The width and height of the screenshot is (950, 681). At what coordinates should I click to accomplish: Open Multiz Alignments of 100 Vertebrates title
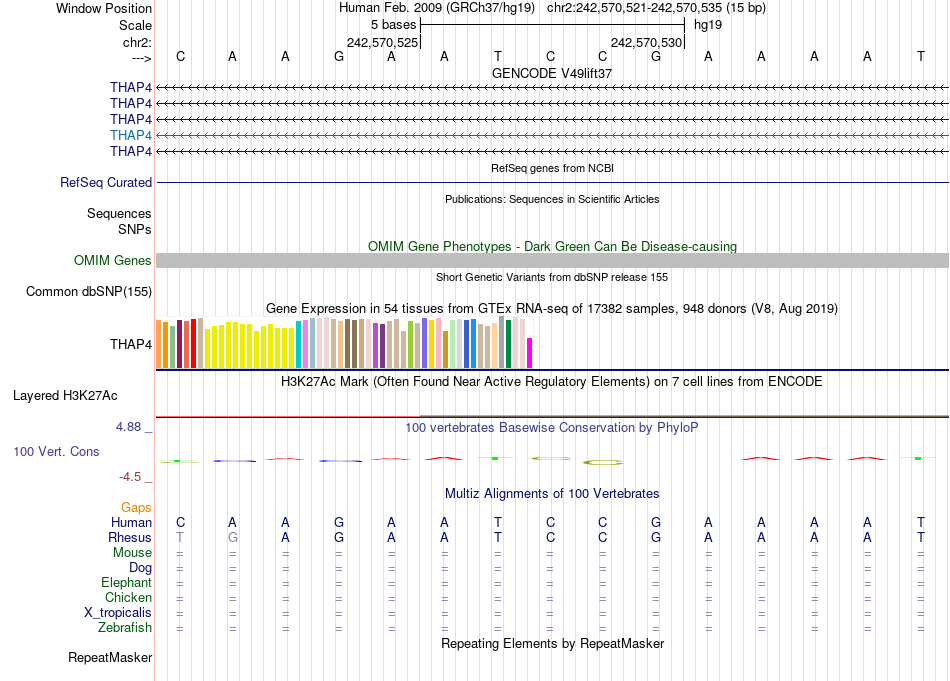tap(552, 494)
